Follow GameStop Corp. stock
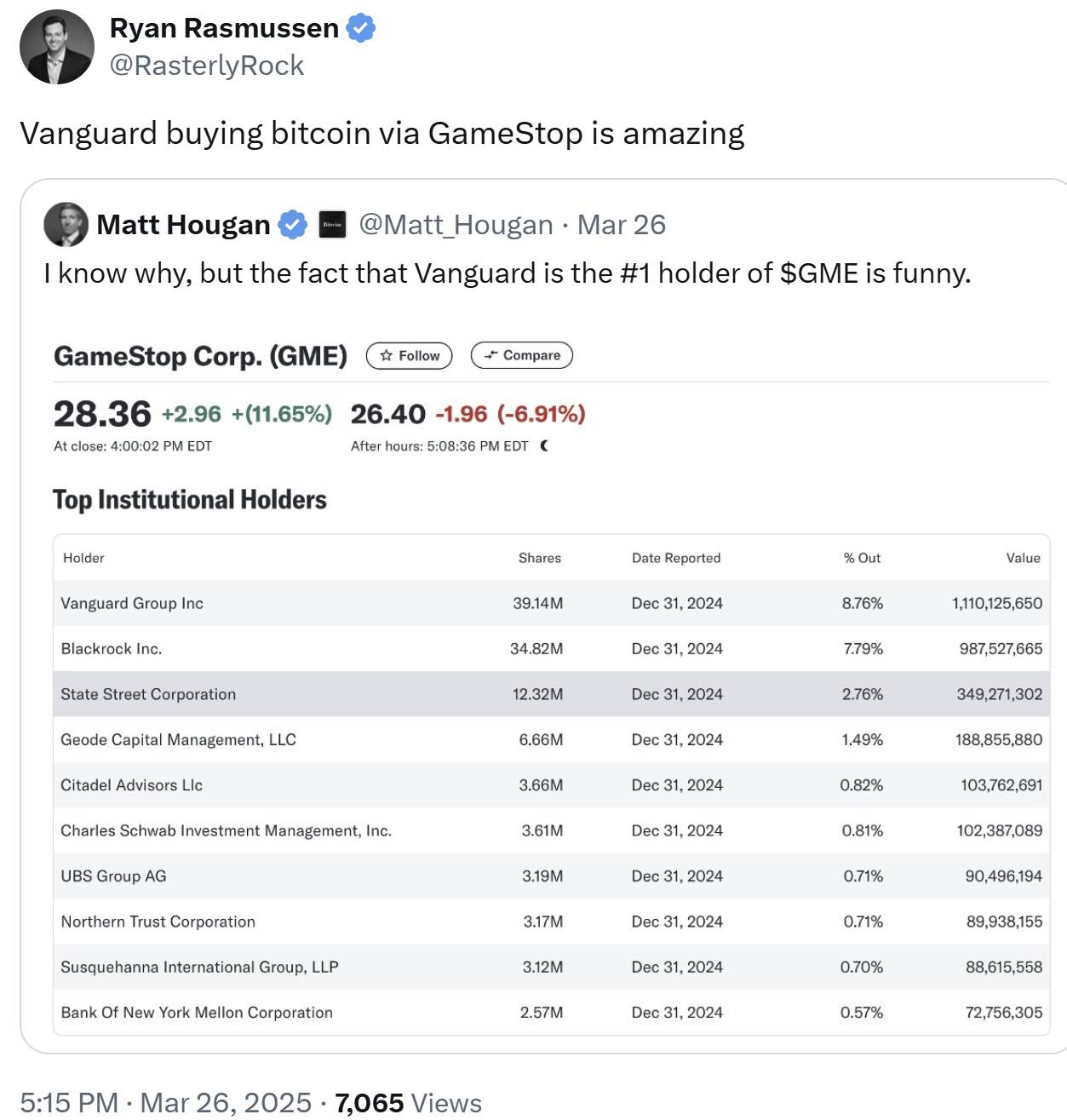1067x1120 pixels. (x=409, y=355)
